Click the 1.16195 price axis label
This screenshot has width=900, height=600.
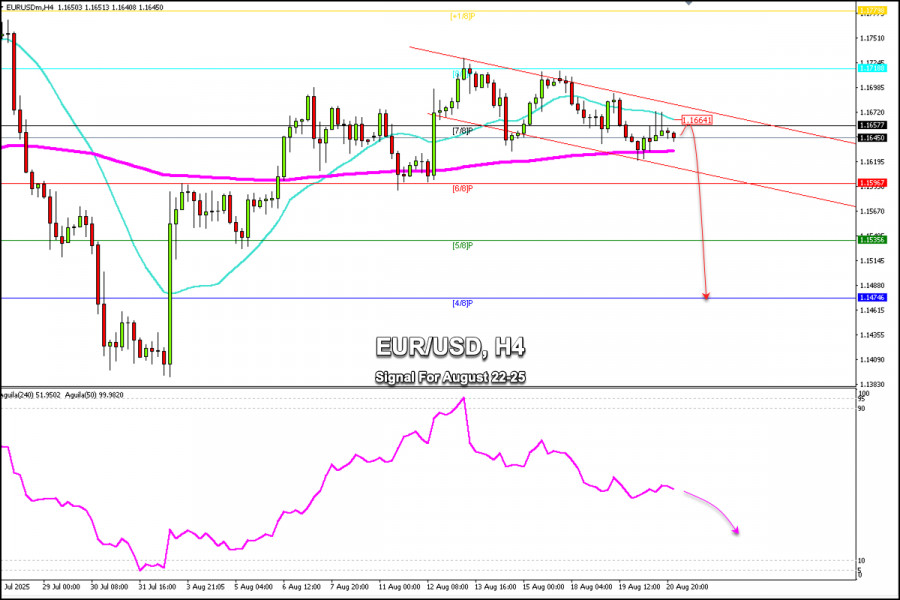872,162
